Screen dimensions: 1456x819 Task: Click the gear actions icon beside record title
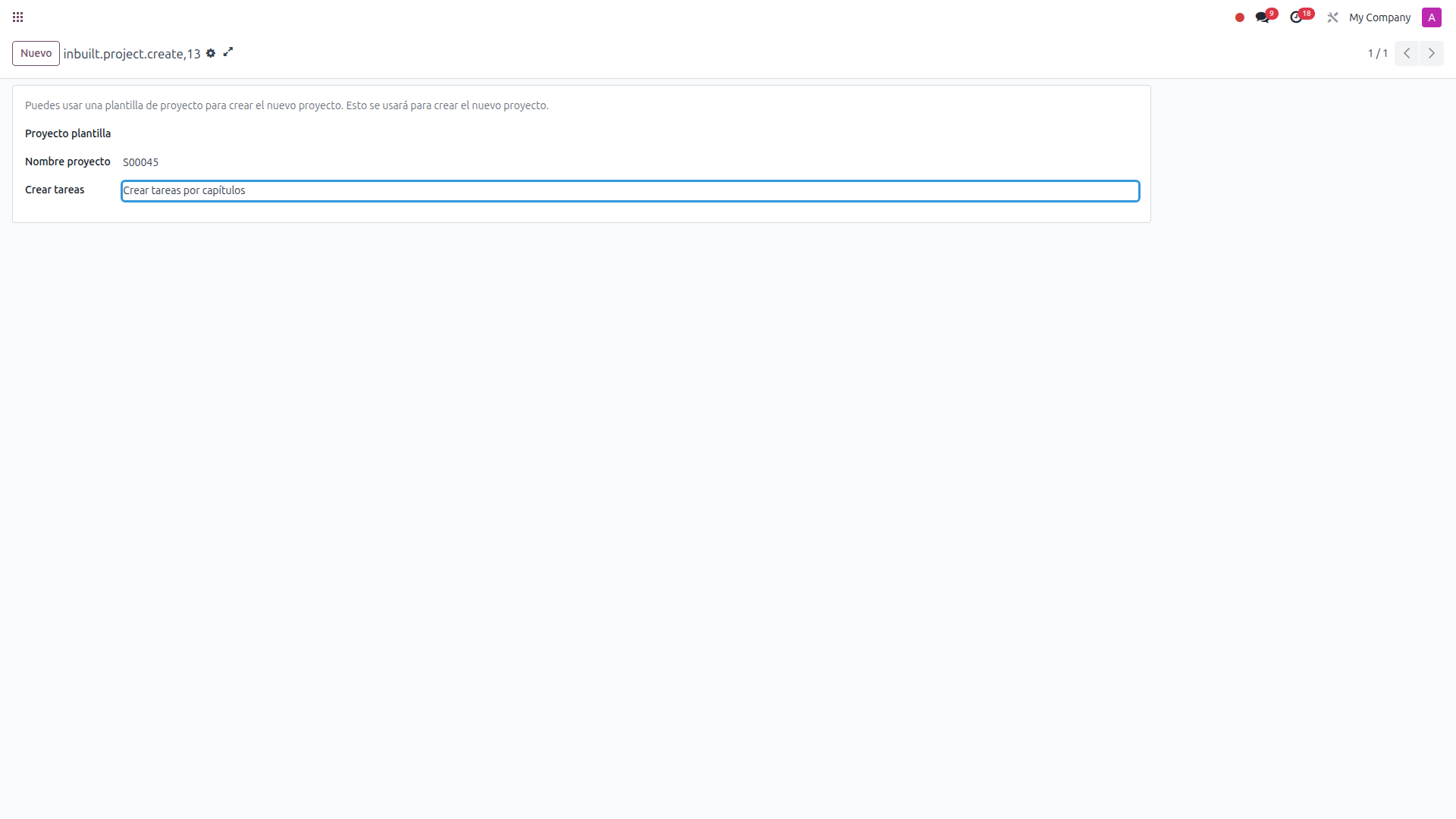point(211,53)
